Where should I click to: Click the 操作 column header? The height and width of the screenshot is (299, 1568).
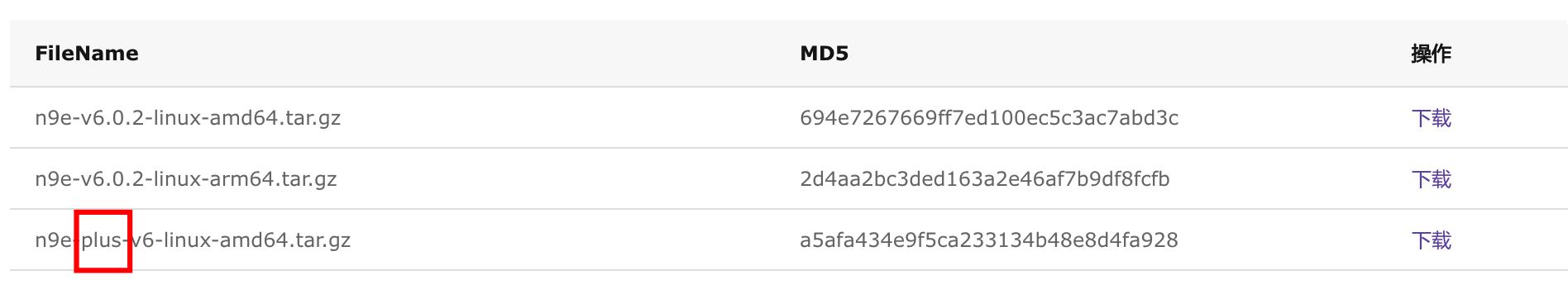[x=1431, y=54]
